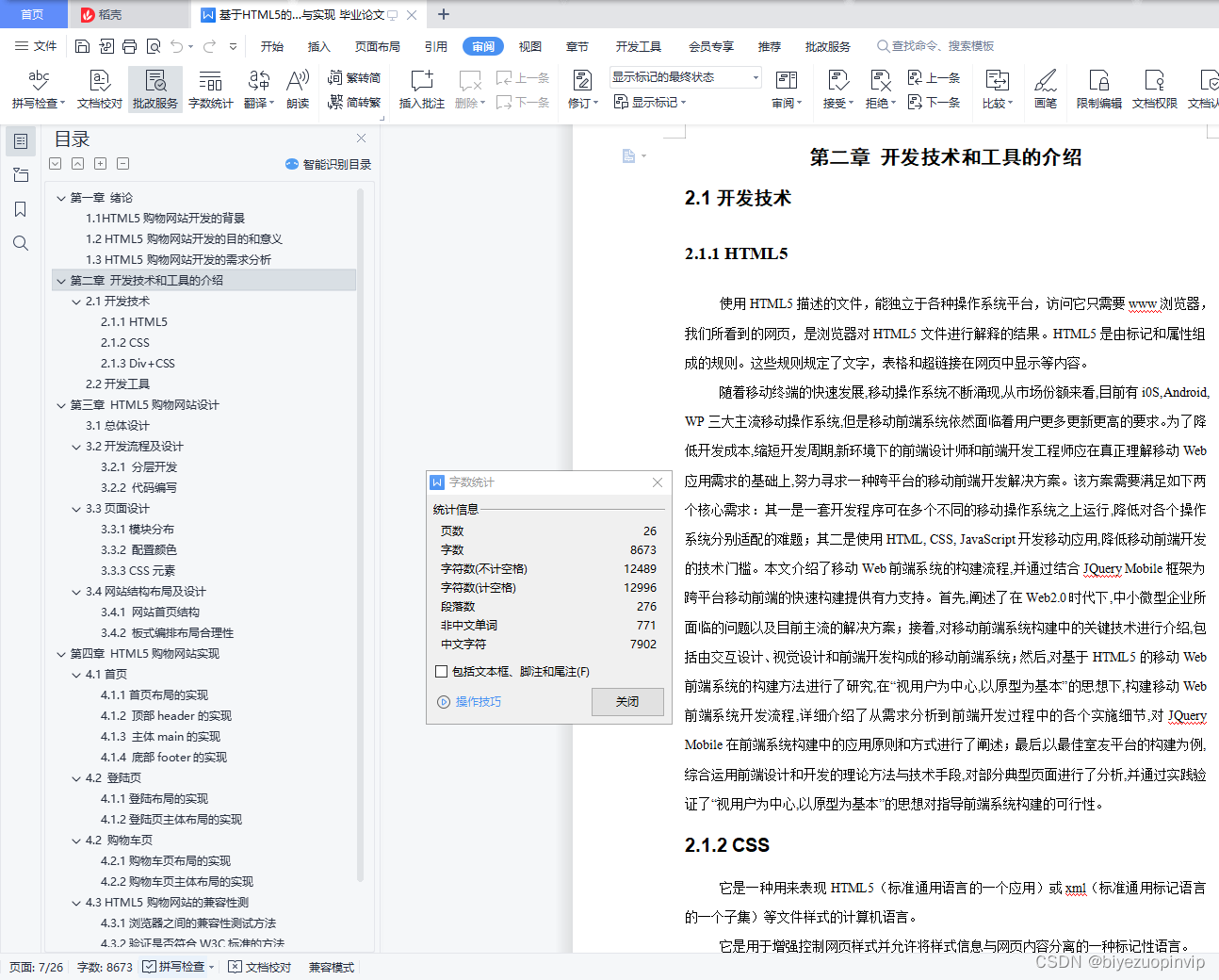Add a new document tab with plus
This screenshot has width=1219, height=980.
(444, 14)
